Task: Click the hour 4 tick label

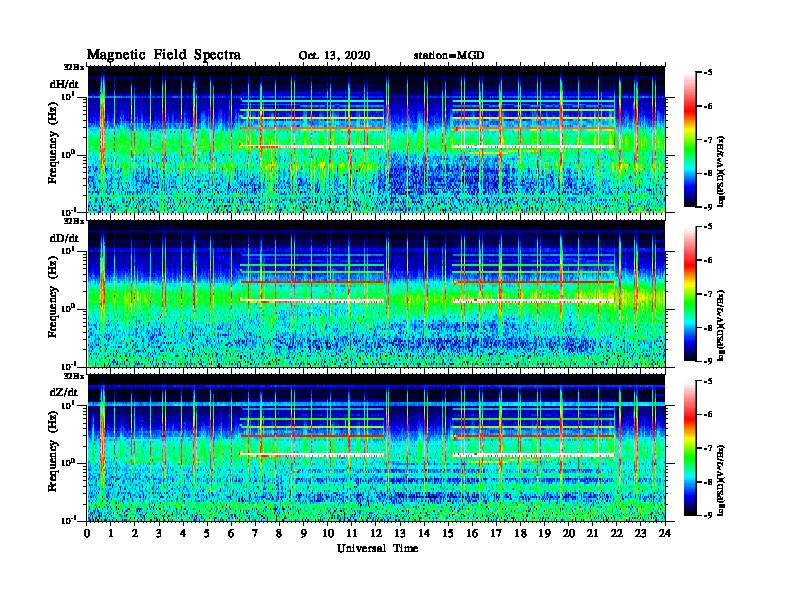Action: (183, 533)
